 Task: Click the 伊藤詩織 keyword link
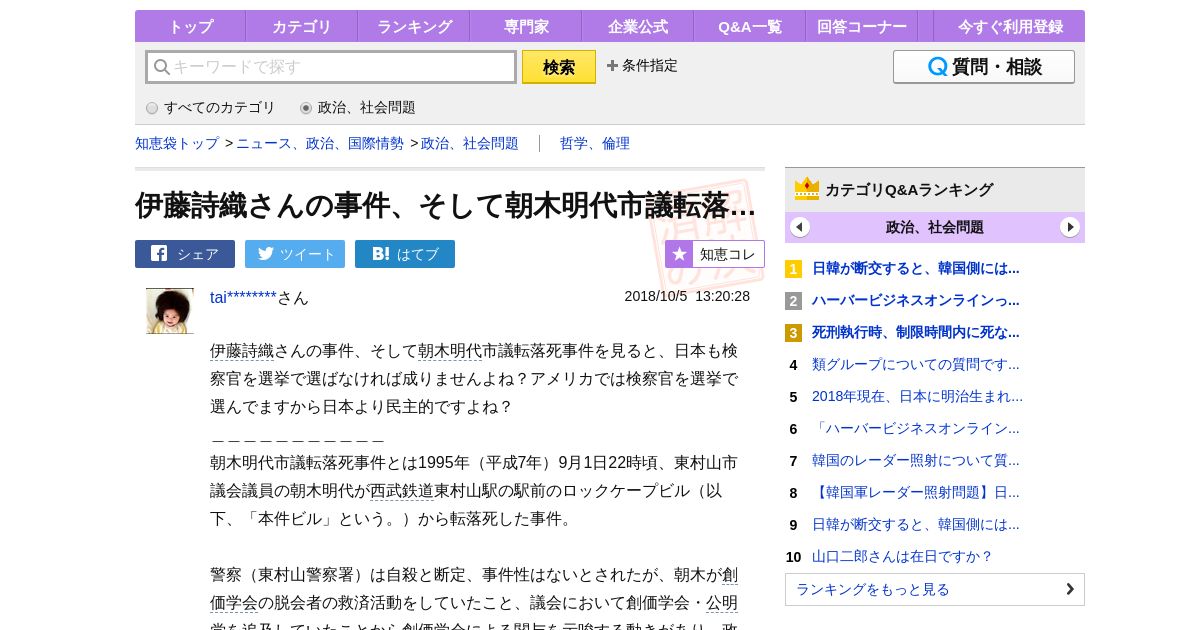(242, 351)
